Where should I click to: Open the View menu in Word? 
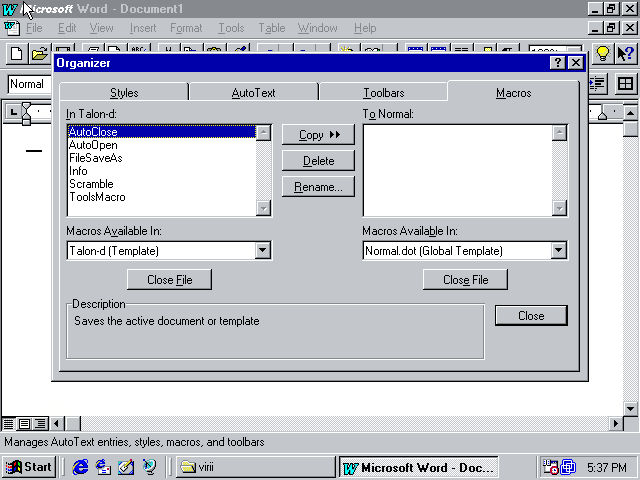[102, 28]
